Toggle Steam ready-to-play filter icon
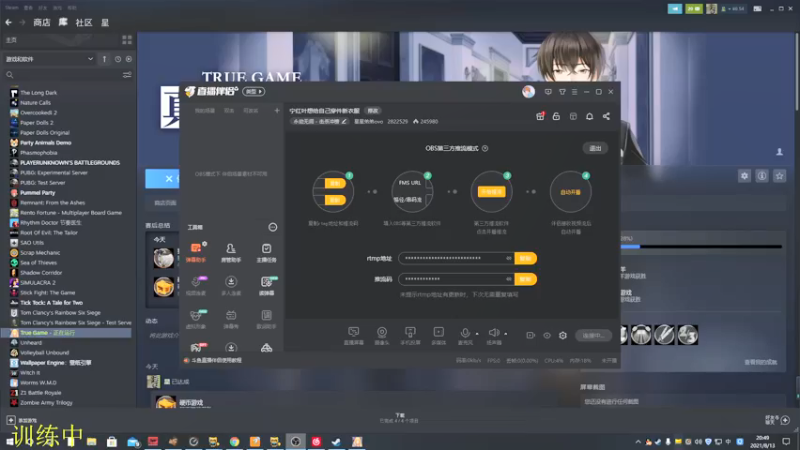Screen dimensions: 800x450 pyautogui.click(x=129, y=59)
